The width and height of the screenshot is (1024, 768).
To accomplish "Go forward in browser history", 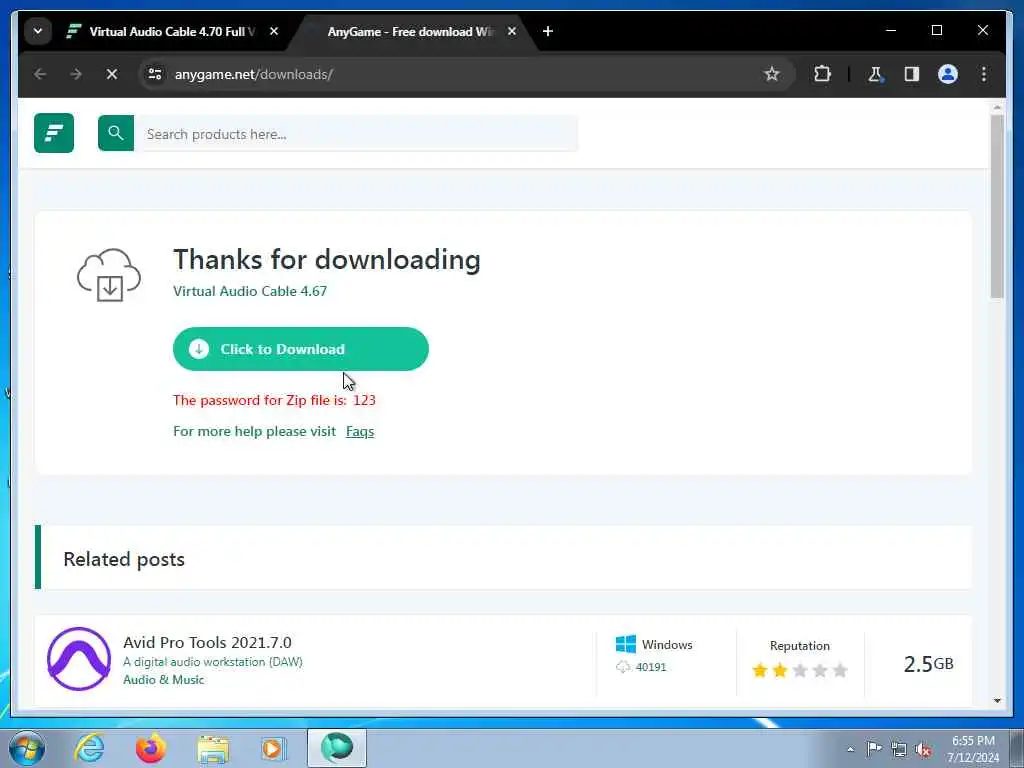I will coord(76,74).
